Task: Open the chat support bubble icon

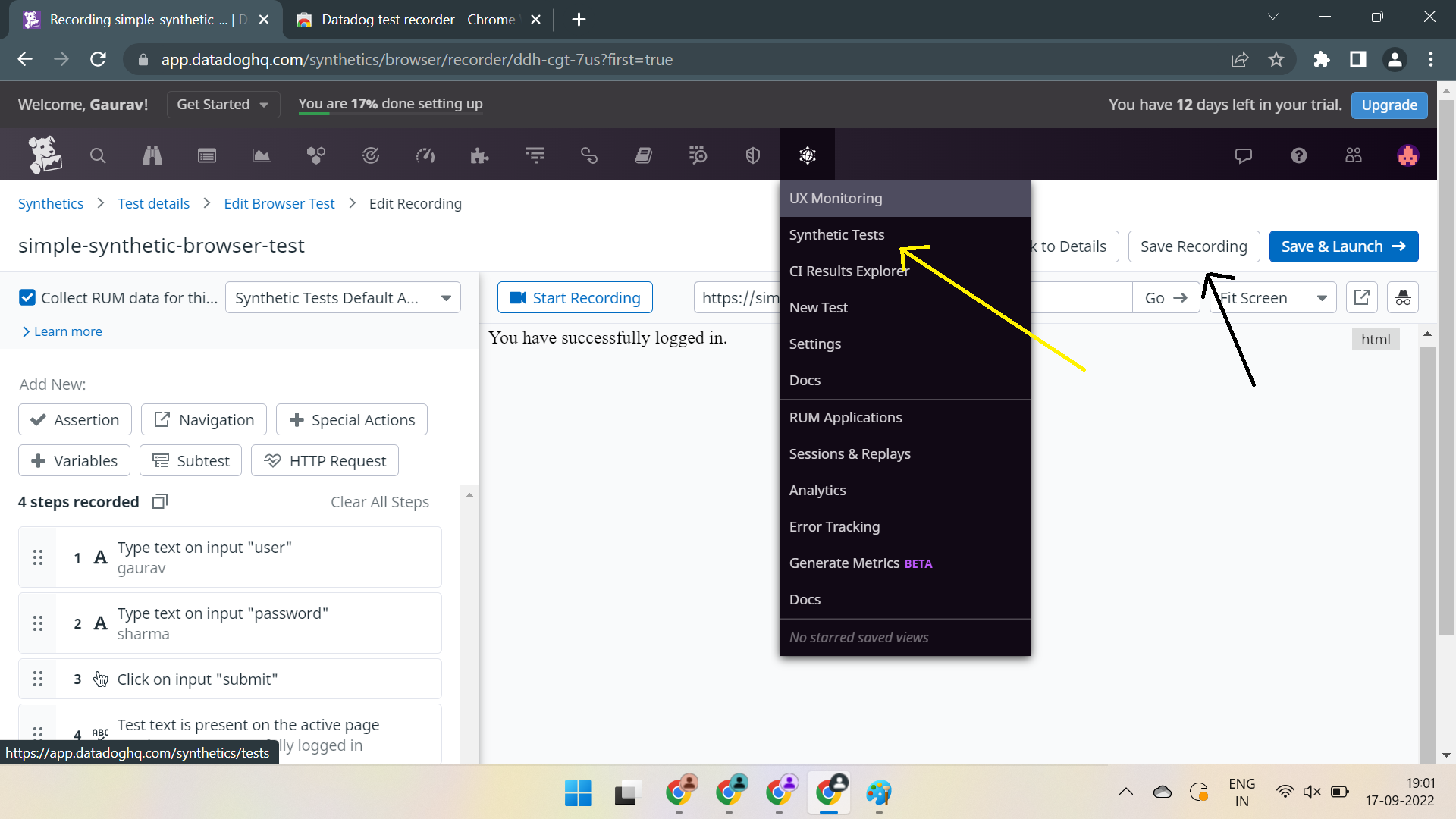Action: pyautogui.click(x=1244, y=155)
